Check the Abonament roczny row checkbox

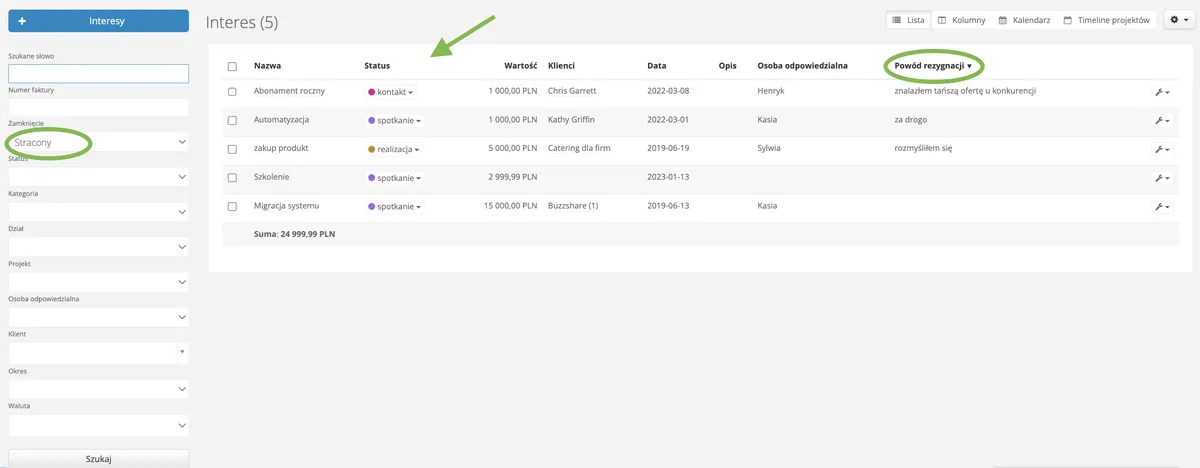(x=232, y=91)
